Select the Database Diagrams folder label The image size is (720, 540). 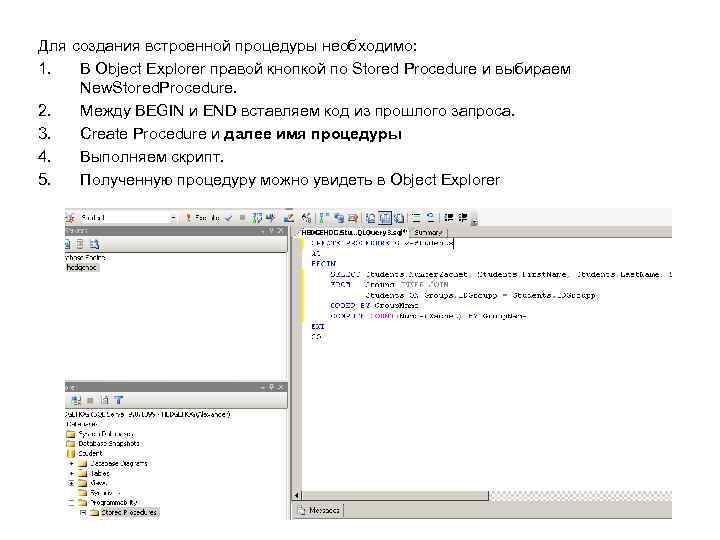(x=118, y=463)
